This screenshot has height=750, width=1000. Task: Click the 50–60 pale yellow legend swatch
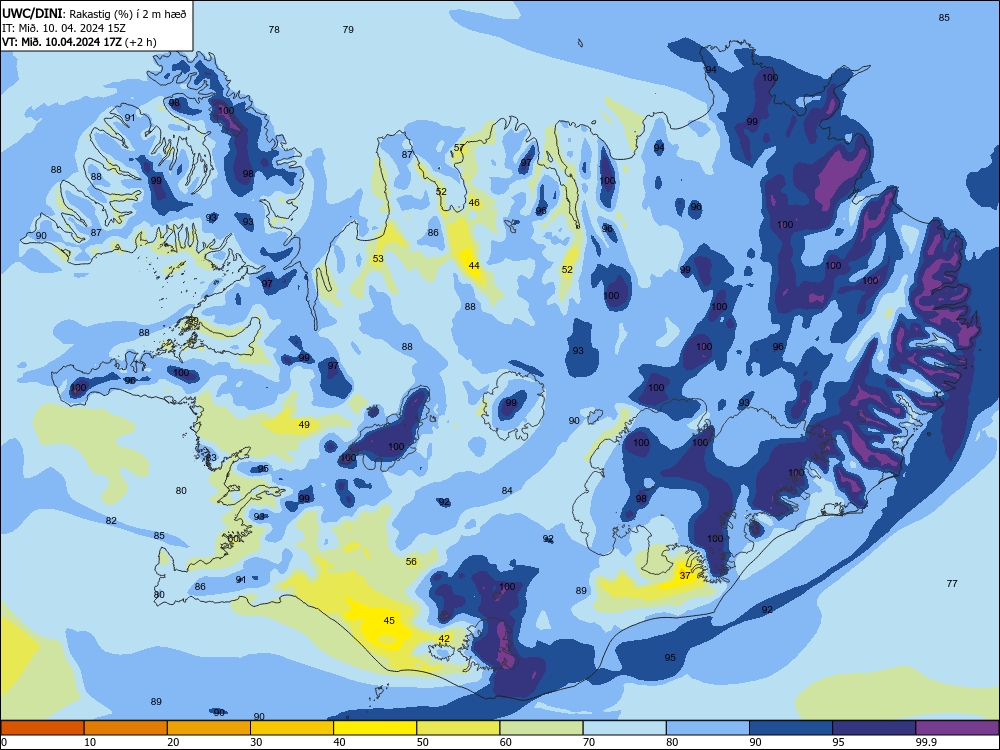(458, 728)
